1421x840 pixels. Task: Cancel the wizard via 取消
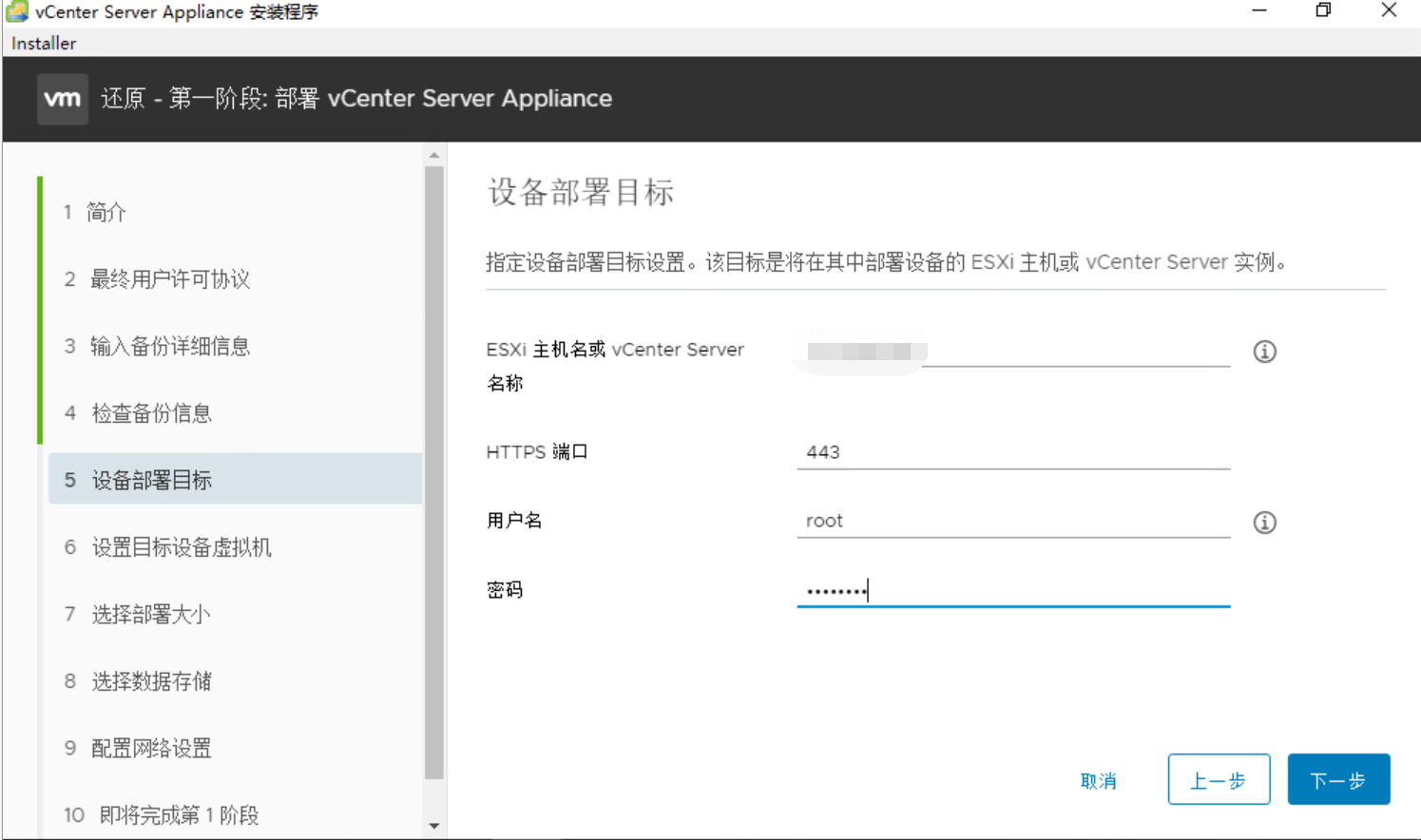tap(1099, 779)
